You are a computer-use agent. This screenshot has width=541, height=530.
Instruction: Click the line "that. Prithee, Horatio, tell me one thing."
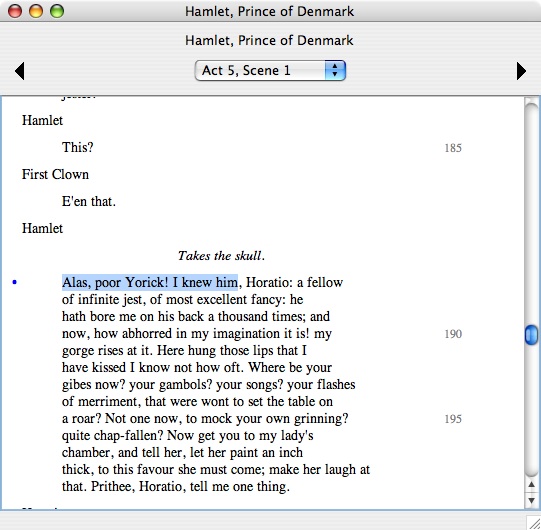176,487
